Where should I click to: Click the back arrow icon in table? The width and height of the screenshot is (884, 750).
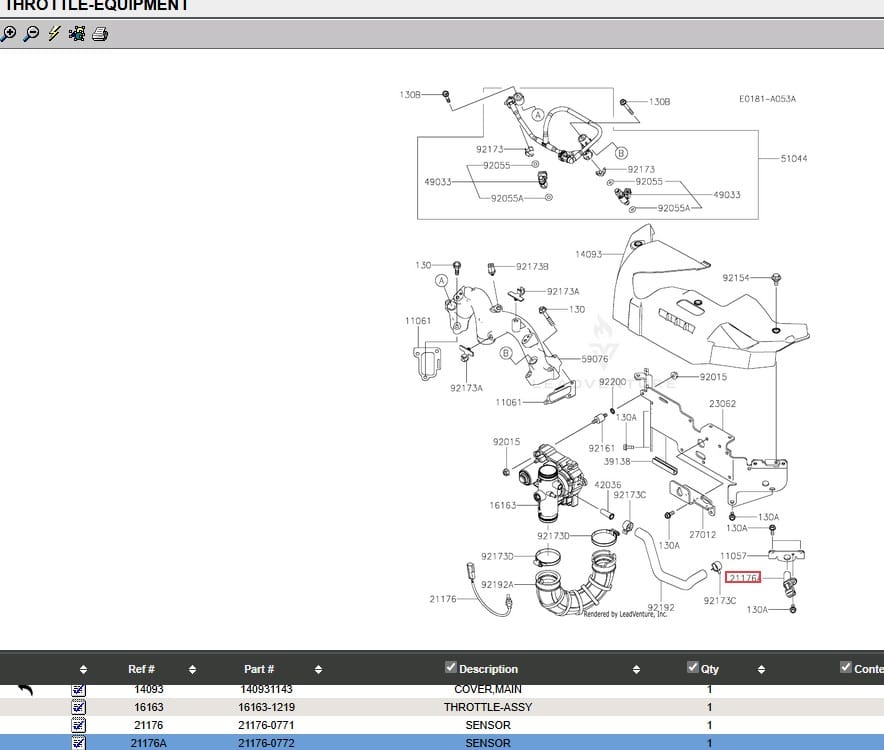[26, 689]
